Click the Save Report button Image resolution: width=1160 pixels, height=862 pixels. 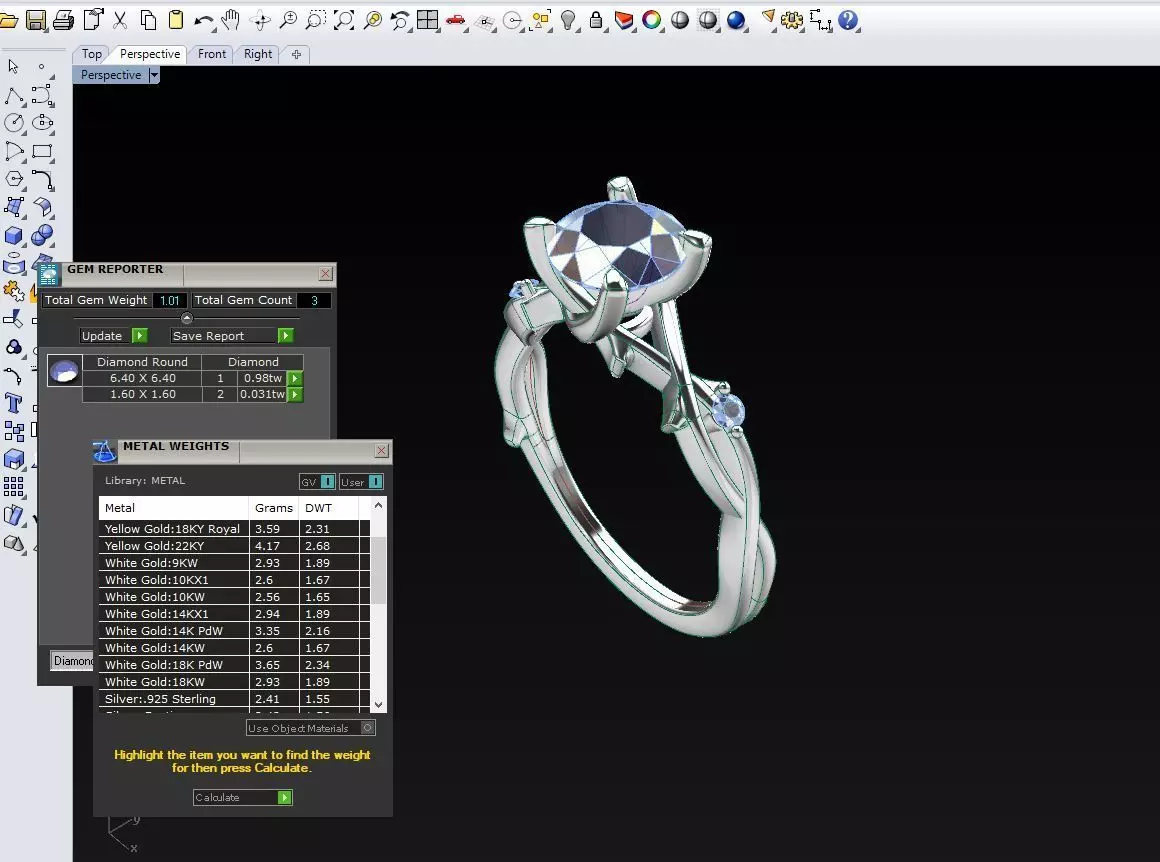(x=232, y=336)
